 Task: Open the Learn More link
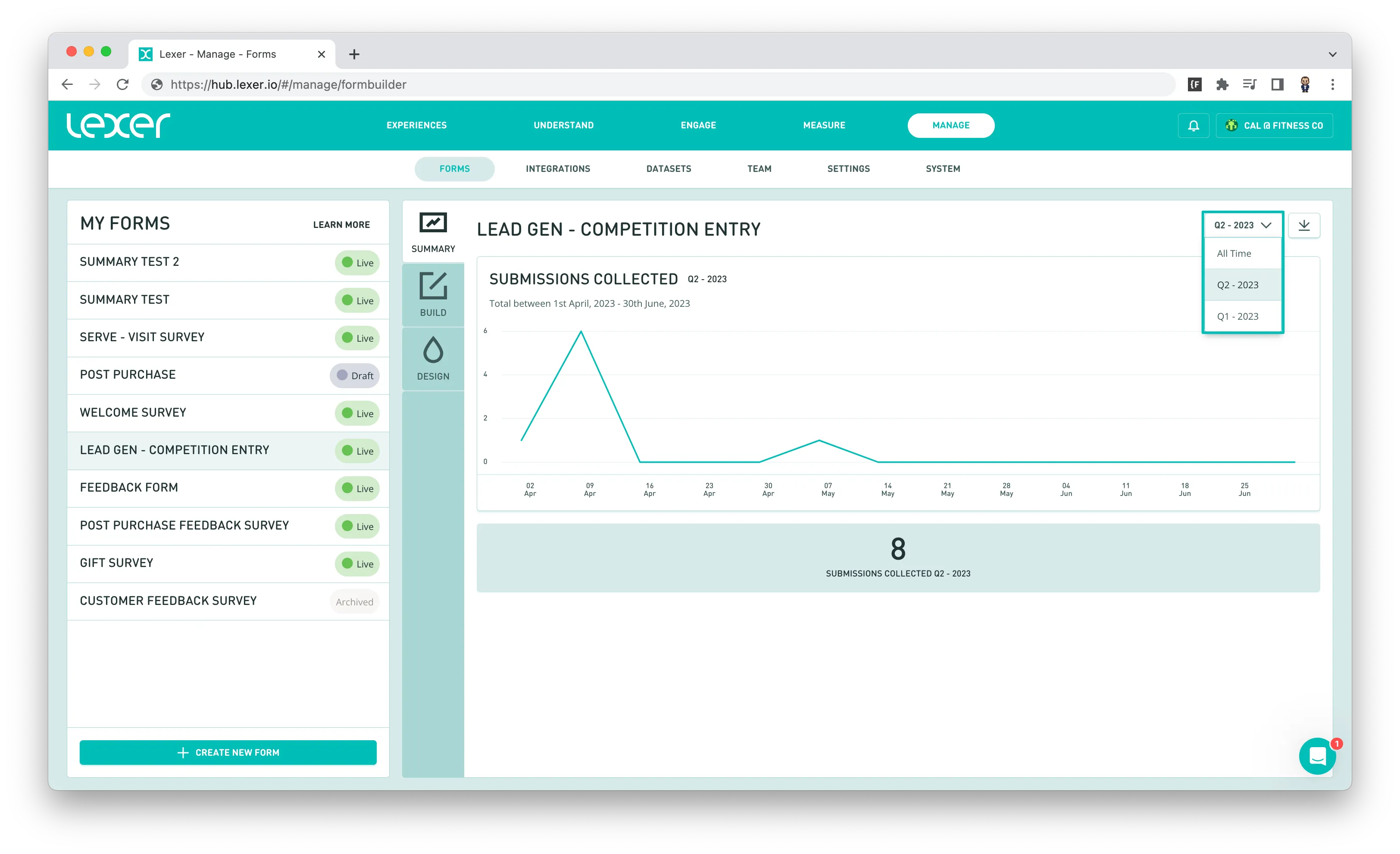341,225
